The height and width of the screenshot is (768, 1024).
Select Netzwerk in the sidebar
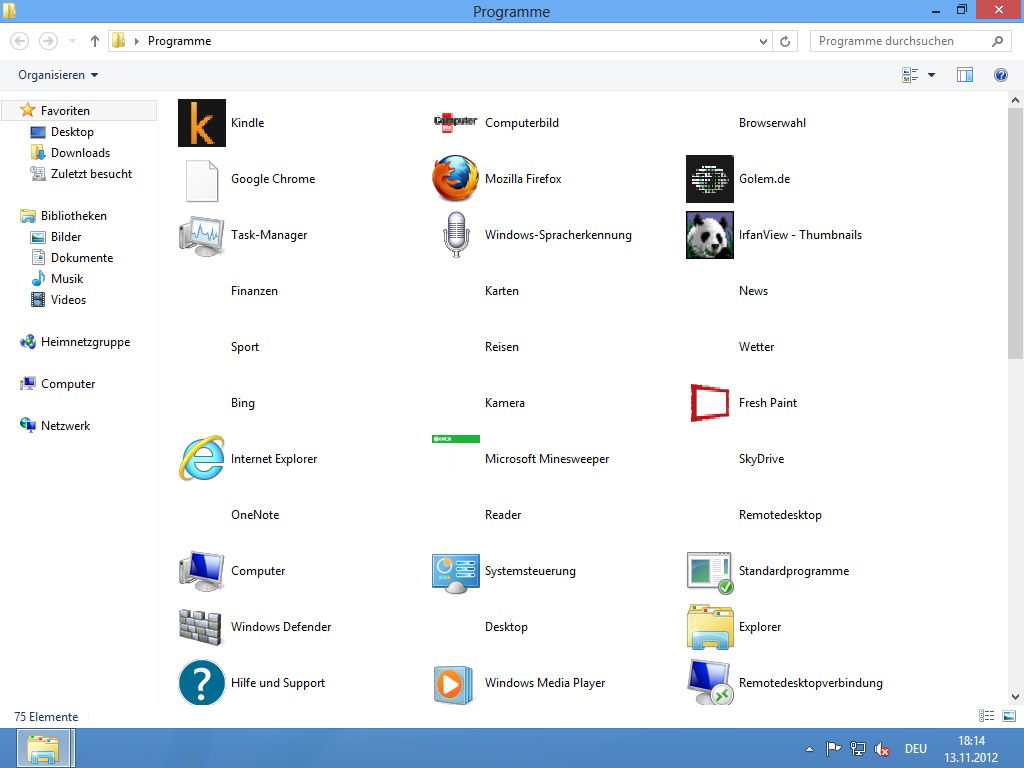pyautogui.click(x=65, y=425)
